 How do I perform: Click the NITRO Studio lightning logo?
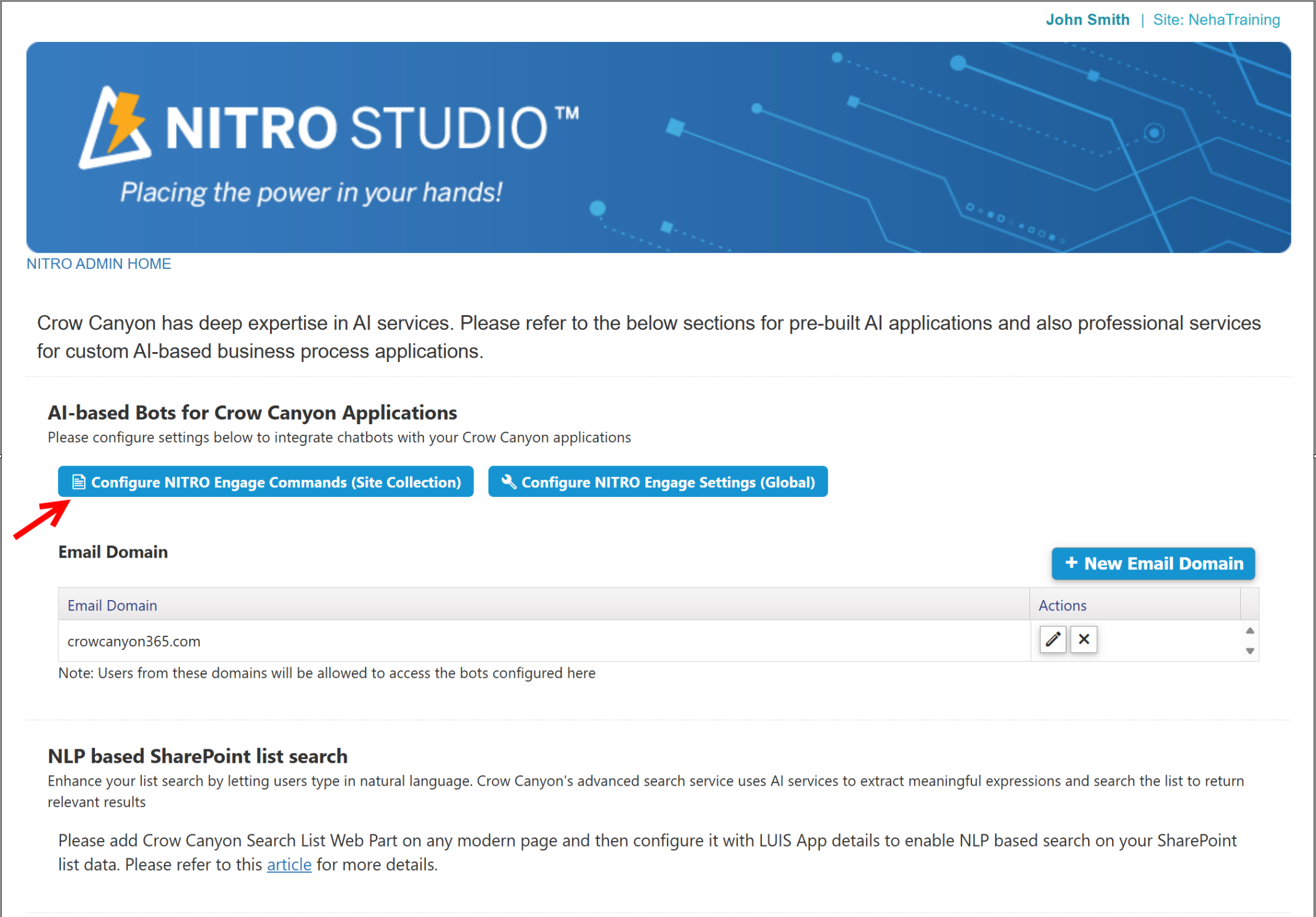(115, 128)
